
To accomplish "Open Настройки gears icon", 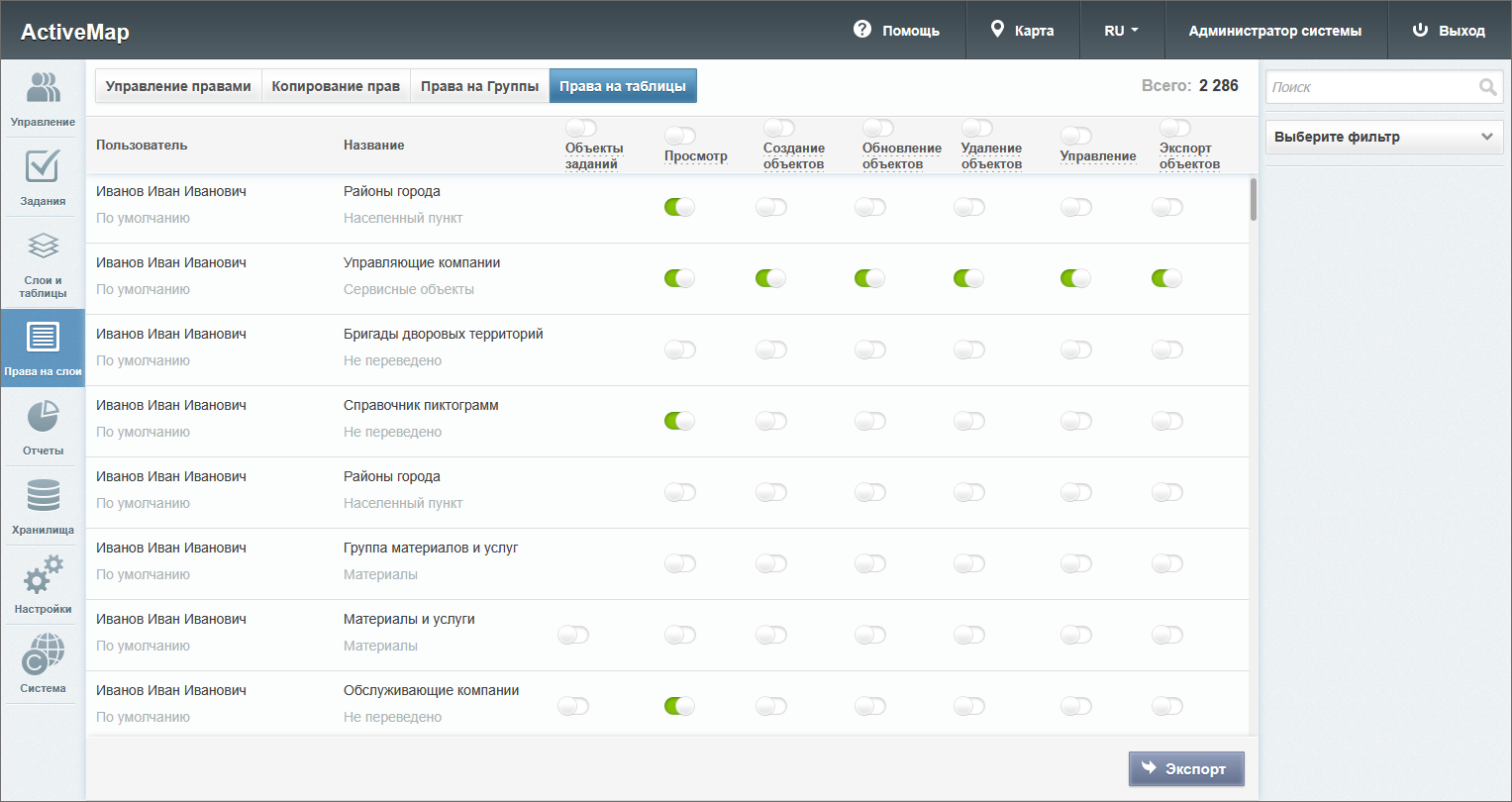I will [x=43, y=575].
